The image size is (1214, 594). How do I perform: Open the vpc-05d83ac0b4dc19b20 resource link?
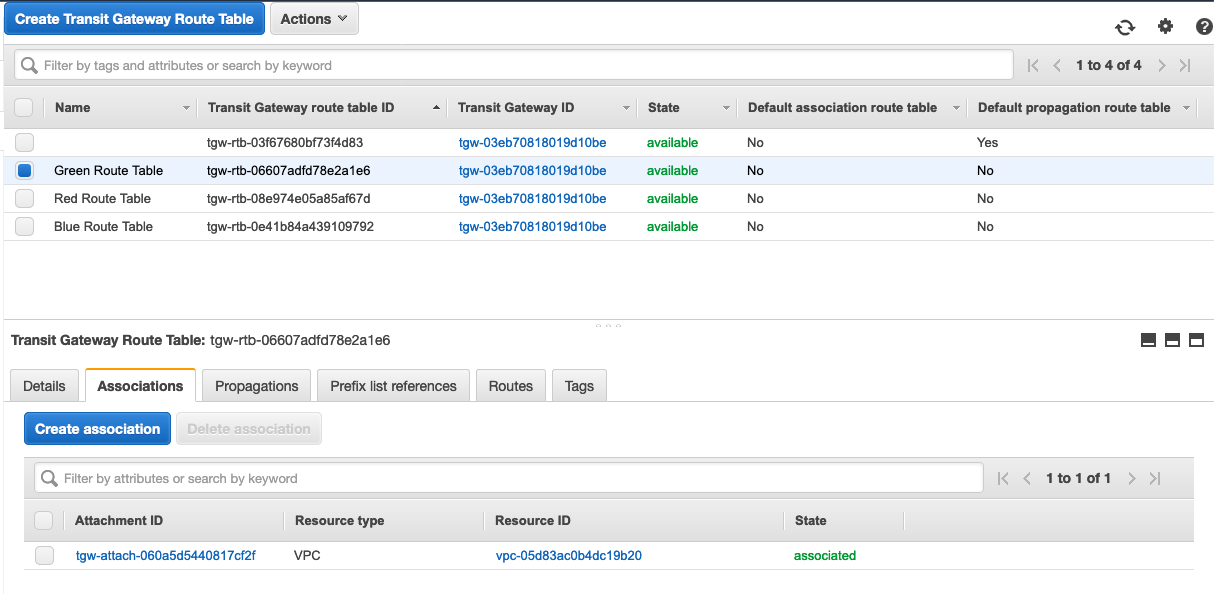point(568,556)
